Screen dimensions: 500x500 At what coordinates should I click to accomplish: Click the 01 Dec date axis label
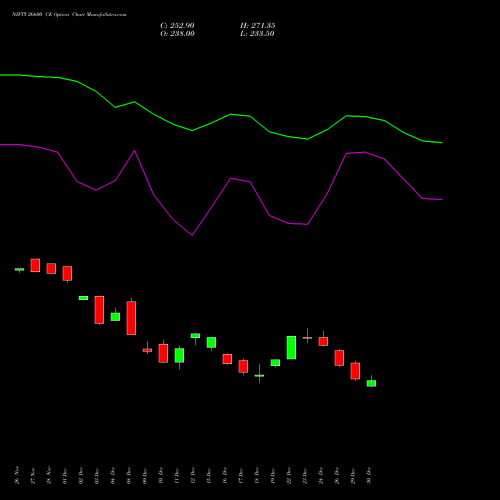point(65,476)
